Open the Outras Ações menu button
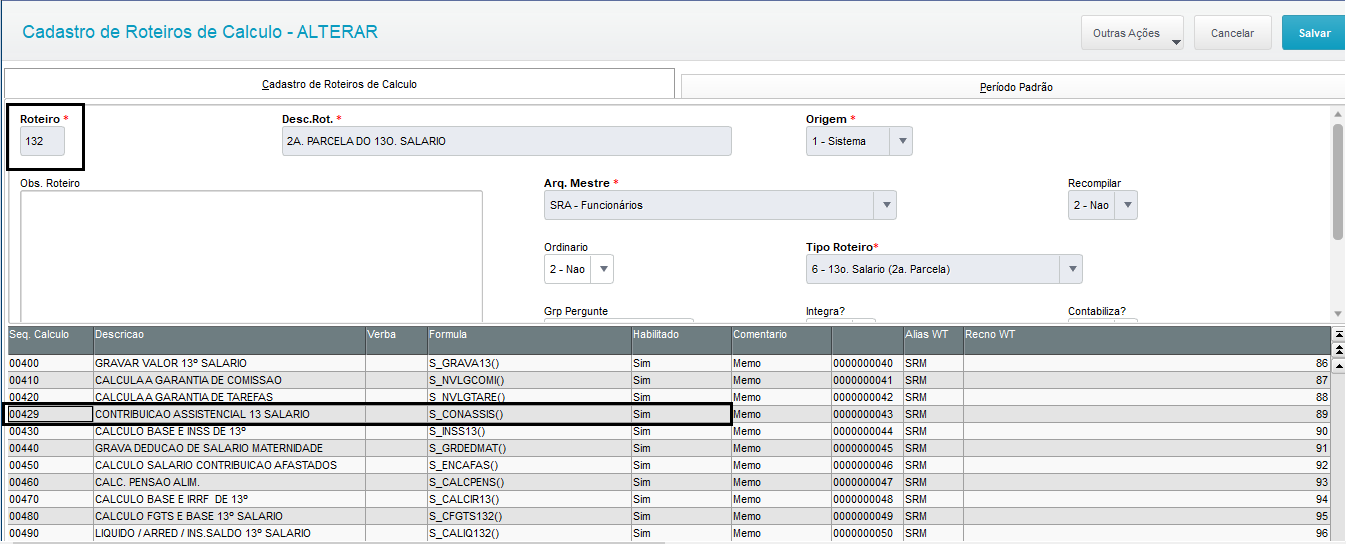This screenshot has height=544, width=1346. (x=1132, y=33)
